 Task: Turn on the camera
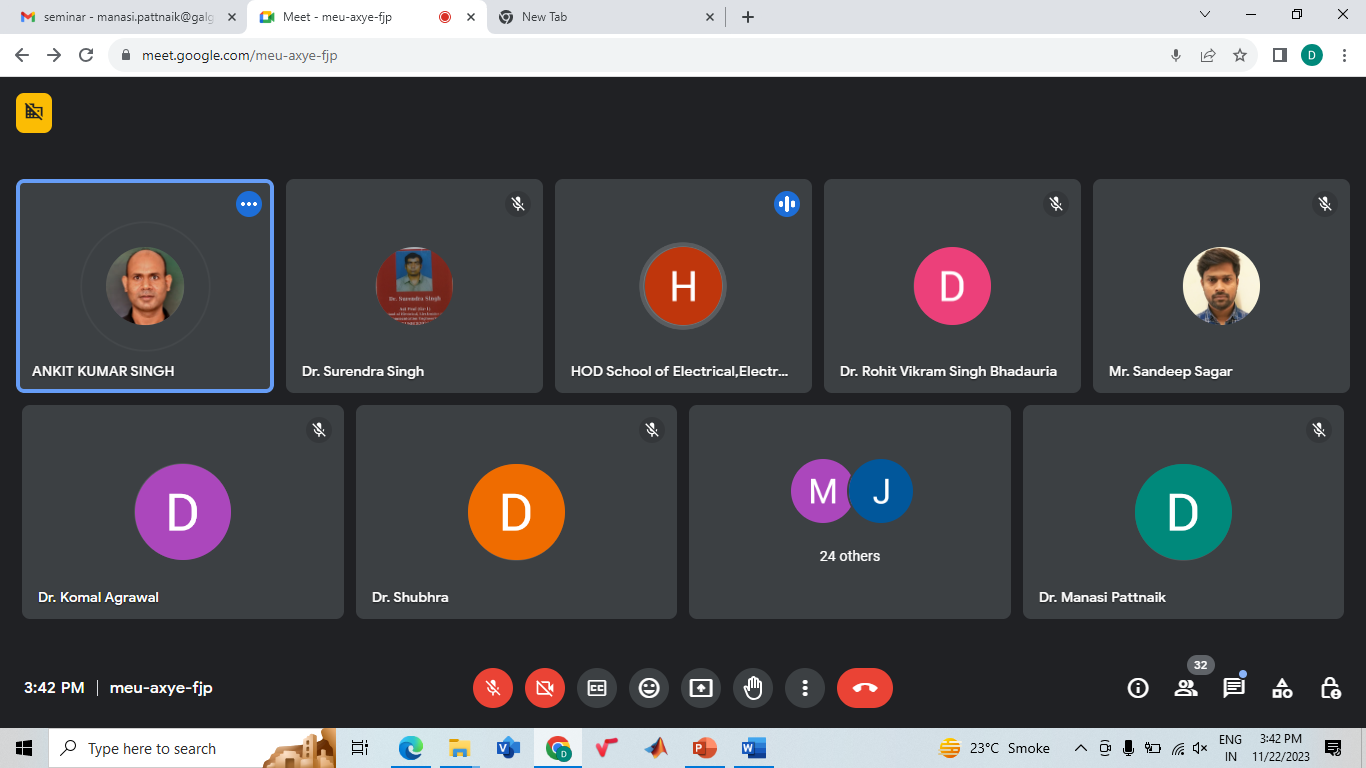[545, 688]
